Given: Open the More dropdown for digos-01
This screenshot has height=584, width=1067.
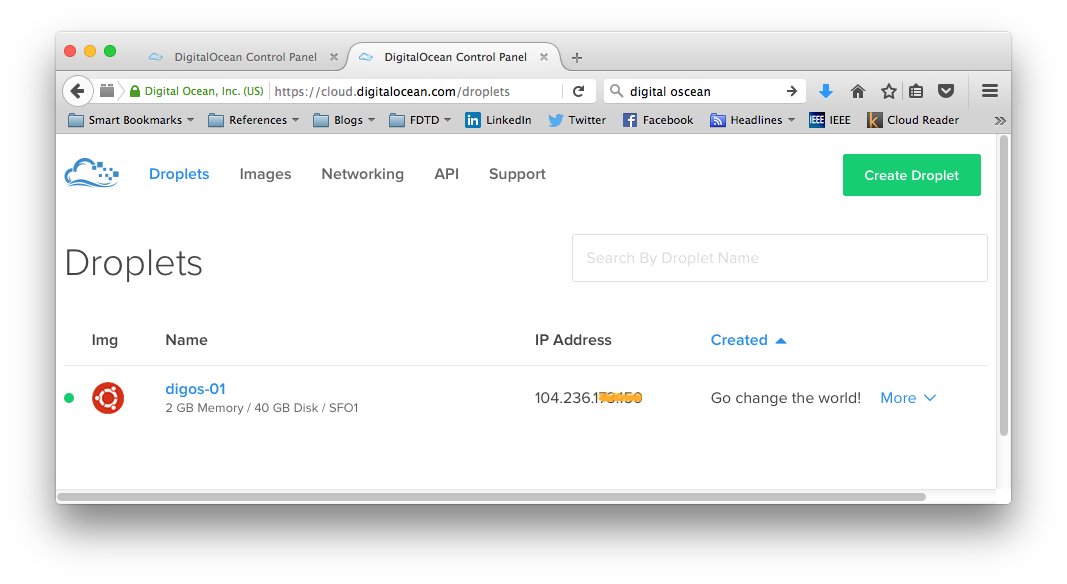Looking at the screenshot, I should (x=908, y=398).
